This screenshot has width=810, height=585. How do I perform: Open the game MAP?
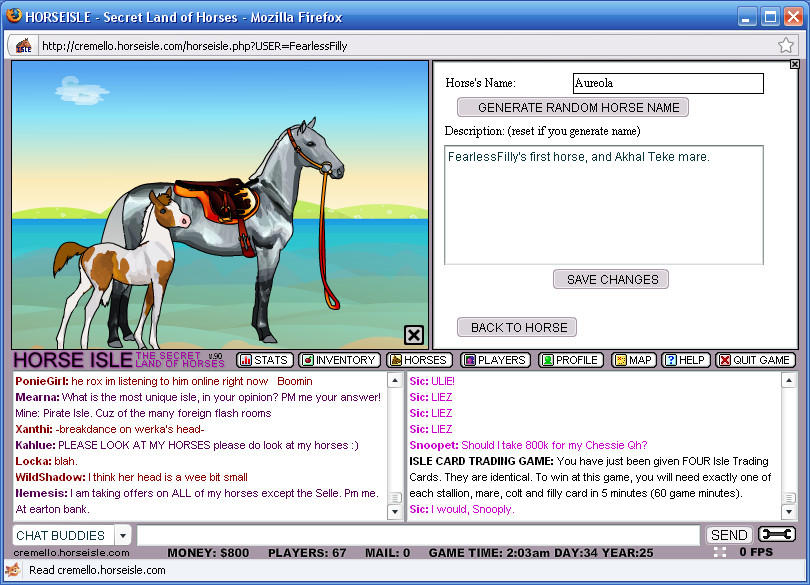click(x=633, y=360)
